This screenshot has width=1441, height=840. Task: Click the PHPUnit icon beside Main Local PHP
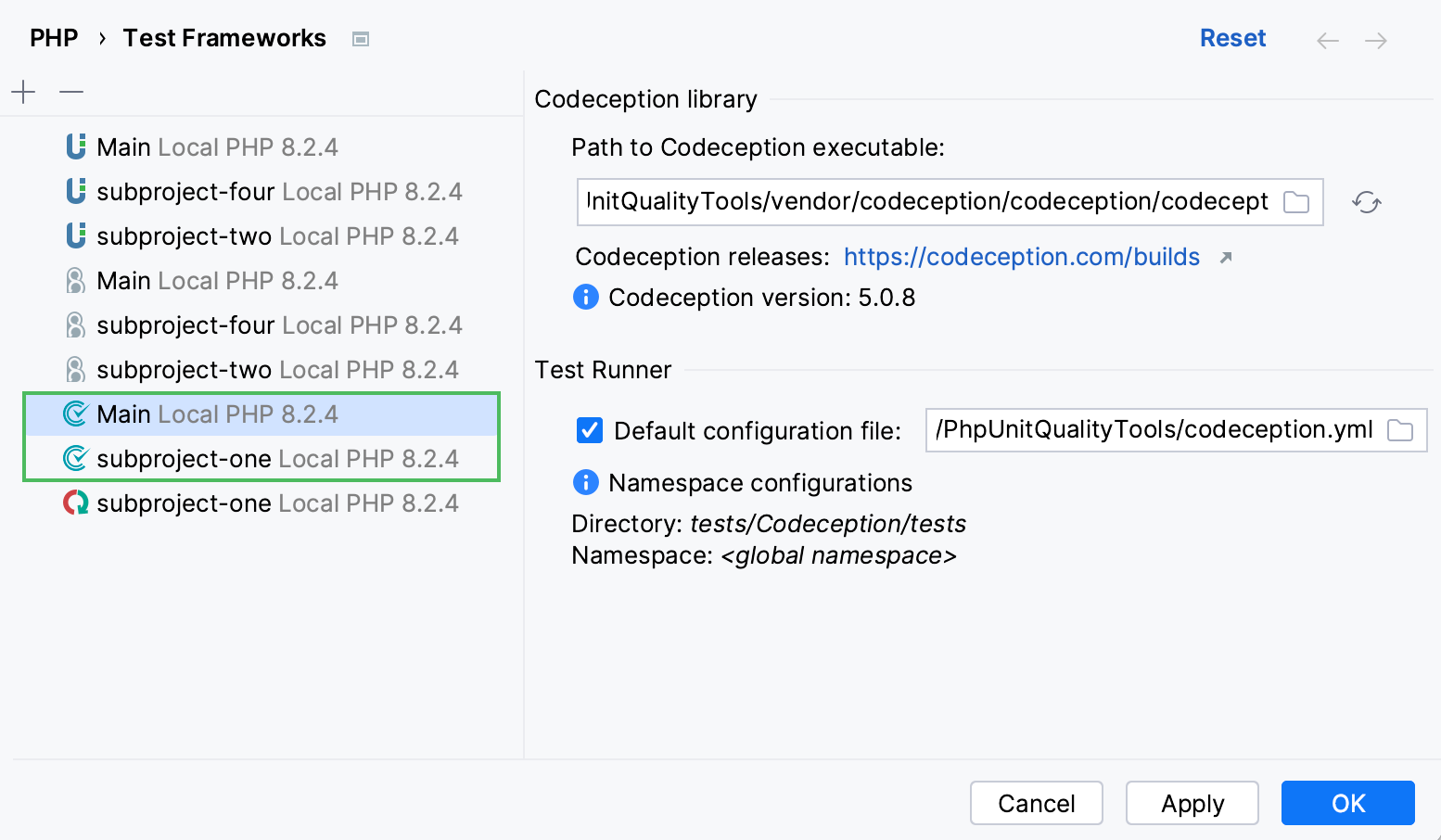click(x=75, y=146)
